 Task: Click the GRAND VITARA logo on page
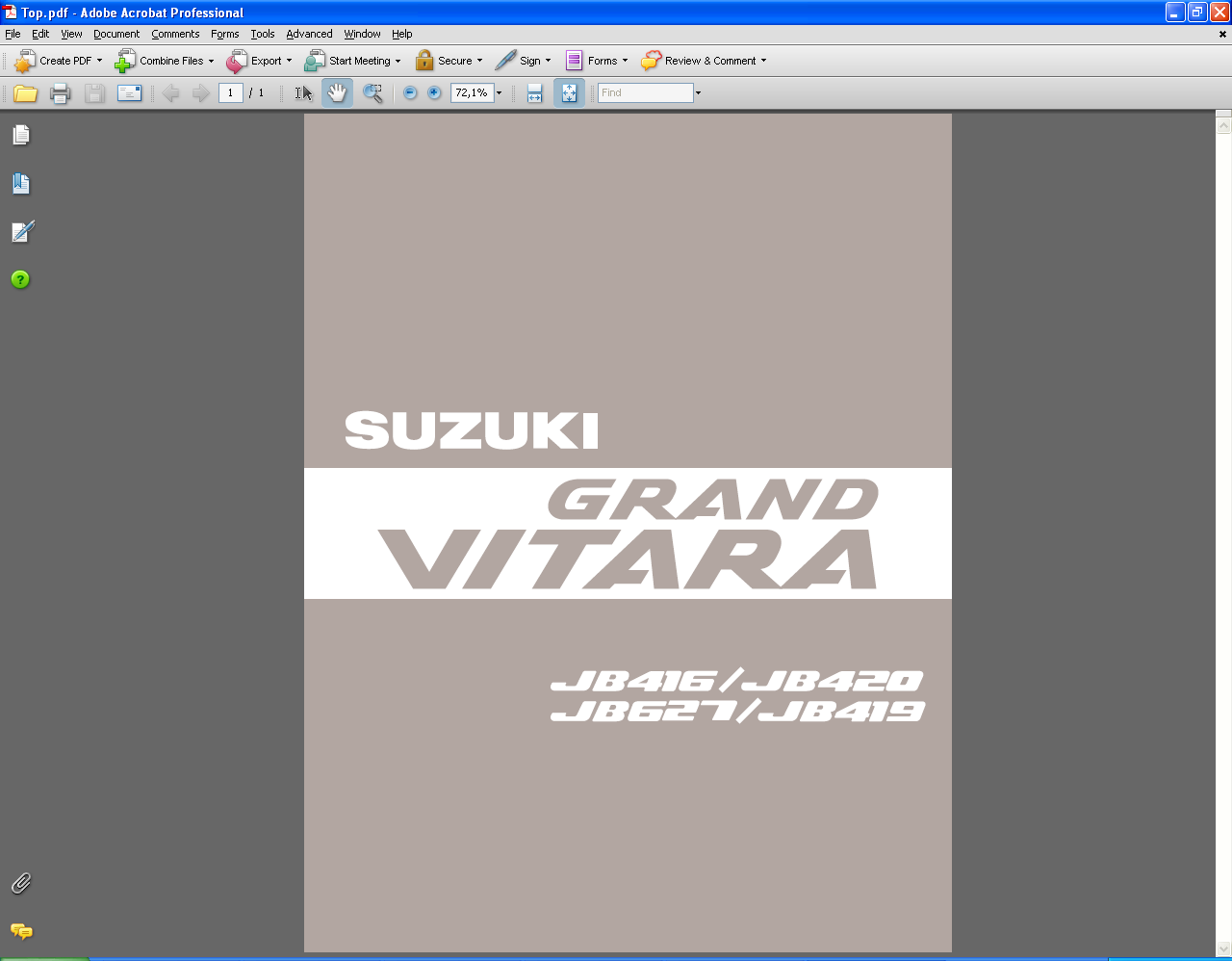coord(628,533)
